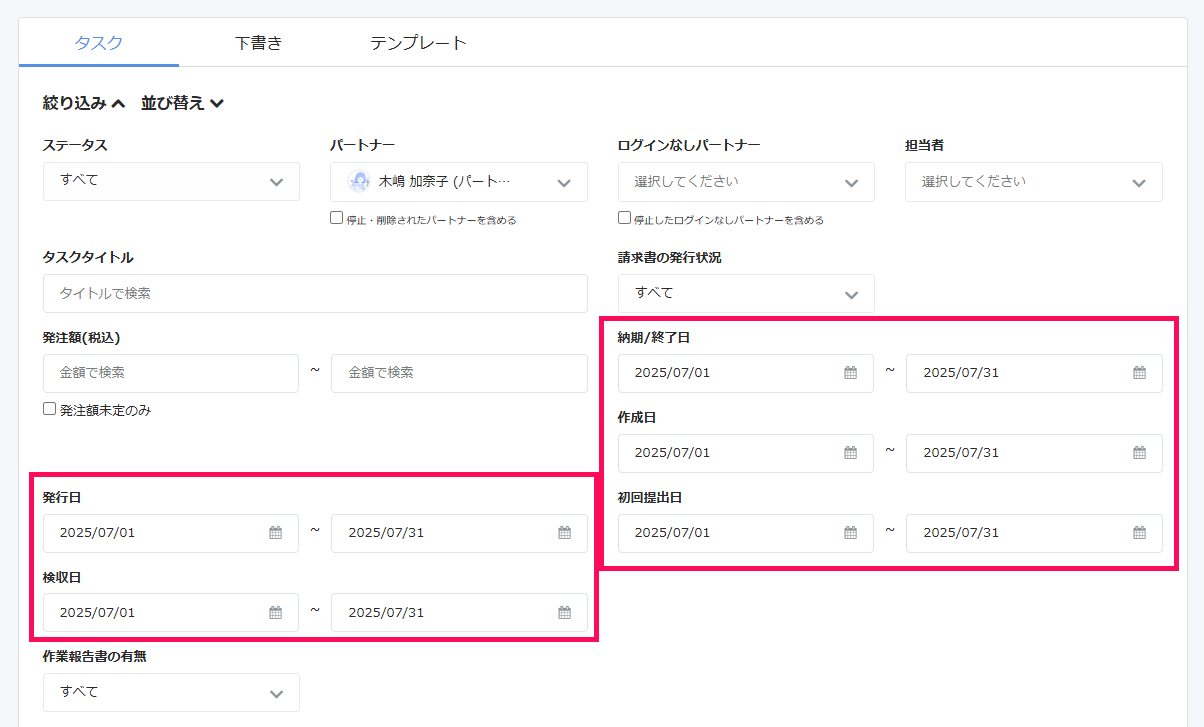
Task: Open calendar for 検収日 end date
Action: 564,613
